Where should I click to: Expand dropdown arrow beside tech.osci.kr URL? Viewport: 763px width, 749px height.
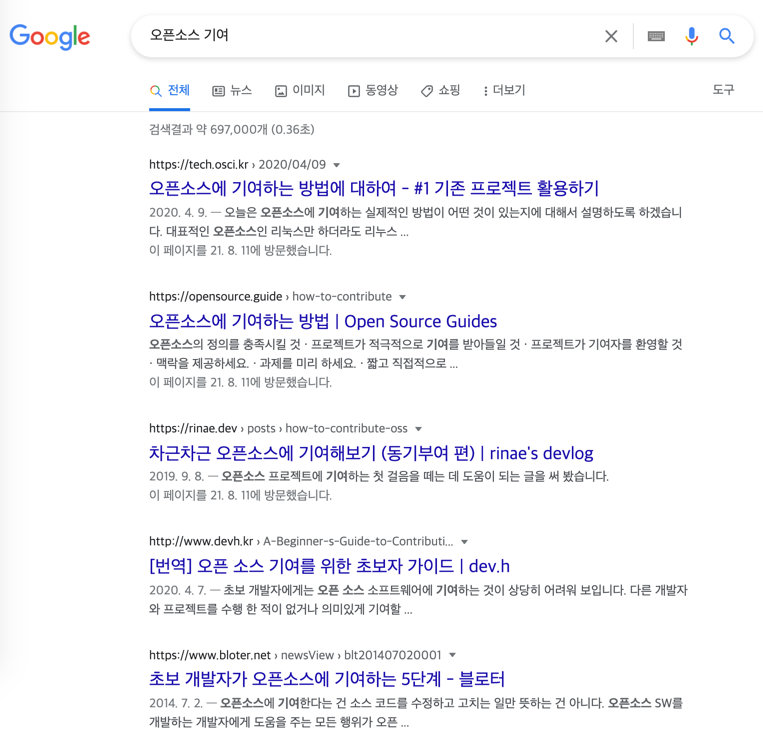336,165
